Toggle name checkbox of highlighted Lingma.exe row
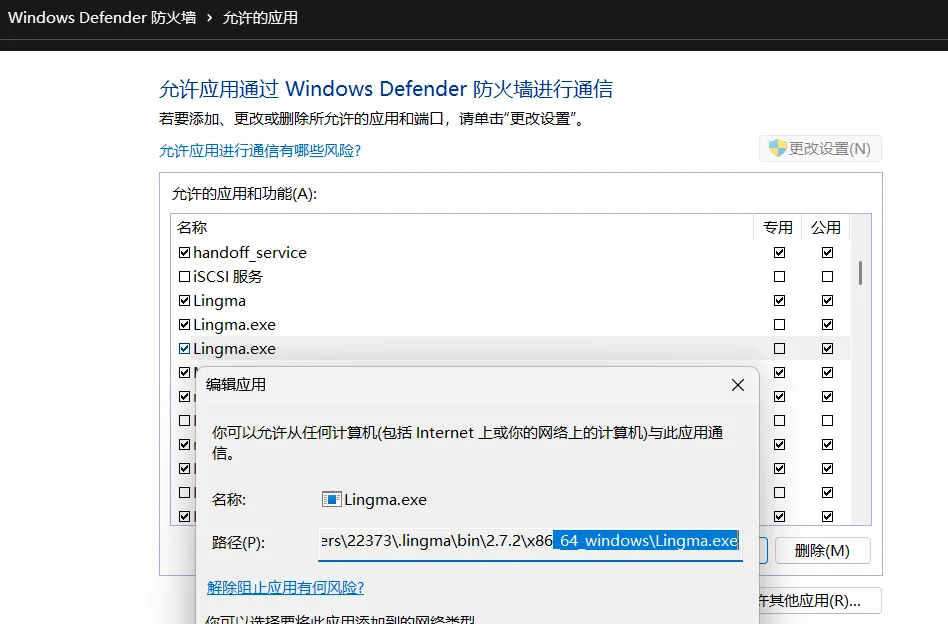 click(x=184, y=348)
